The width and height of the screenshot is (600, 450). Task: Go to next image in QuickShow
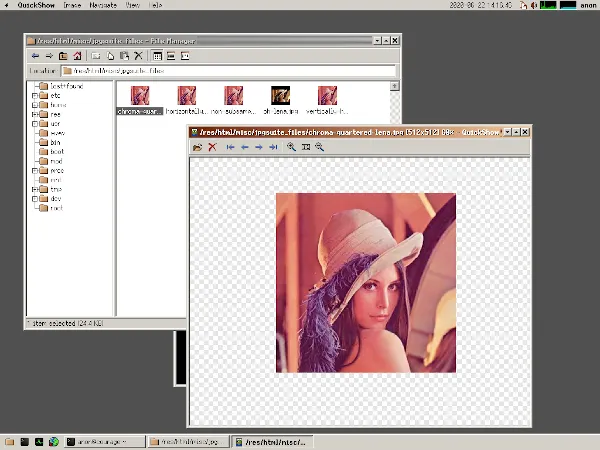pos(259,147)
